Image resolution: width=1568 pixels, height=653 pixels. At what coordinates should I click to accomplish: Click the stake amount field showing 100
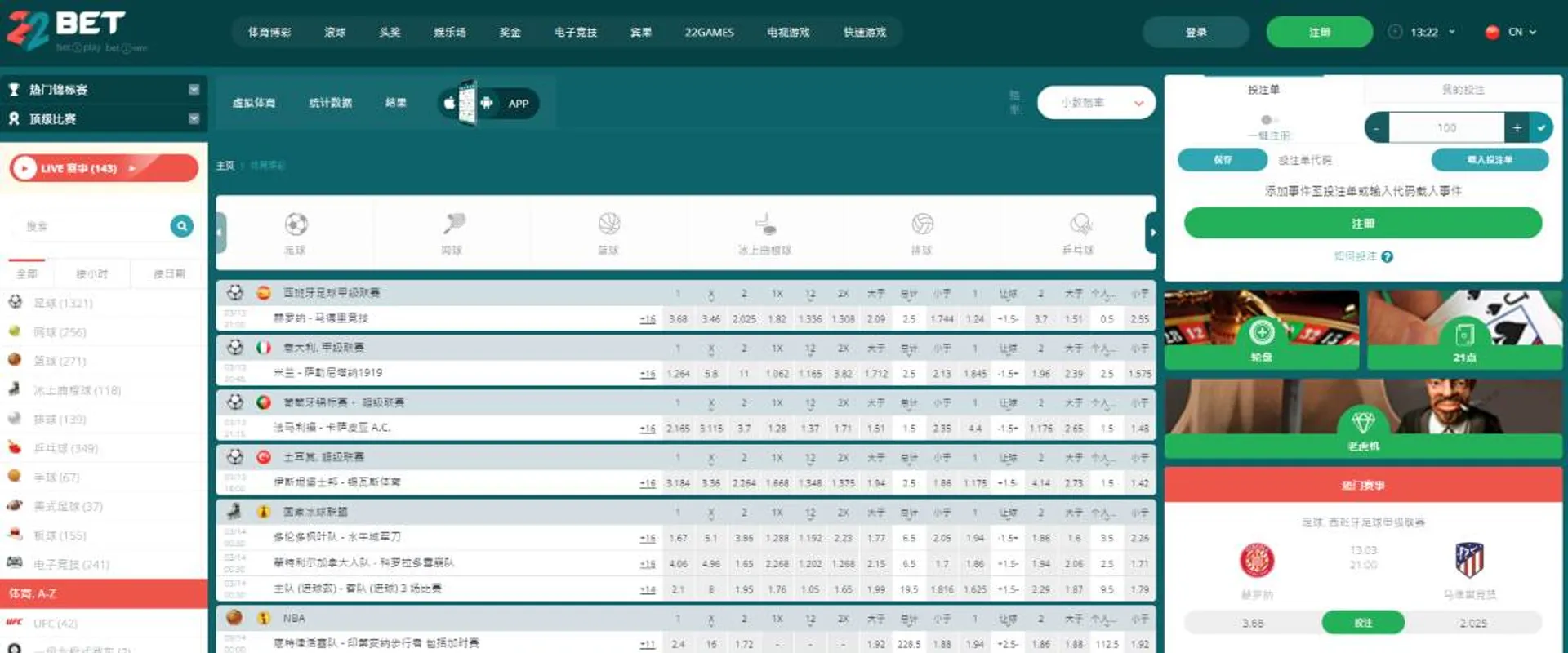point(1446,127)
